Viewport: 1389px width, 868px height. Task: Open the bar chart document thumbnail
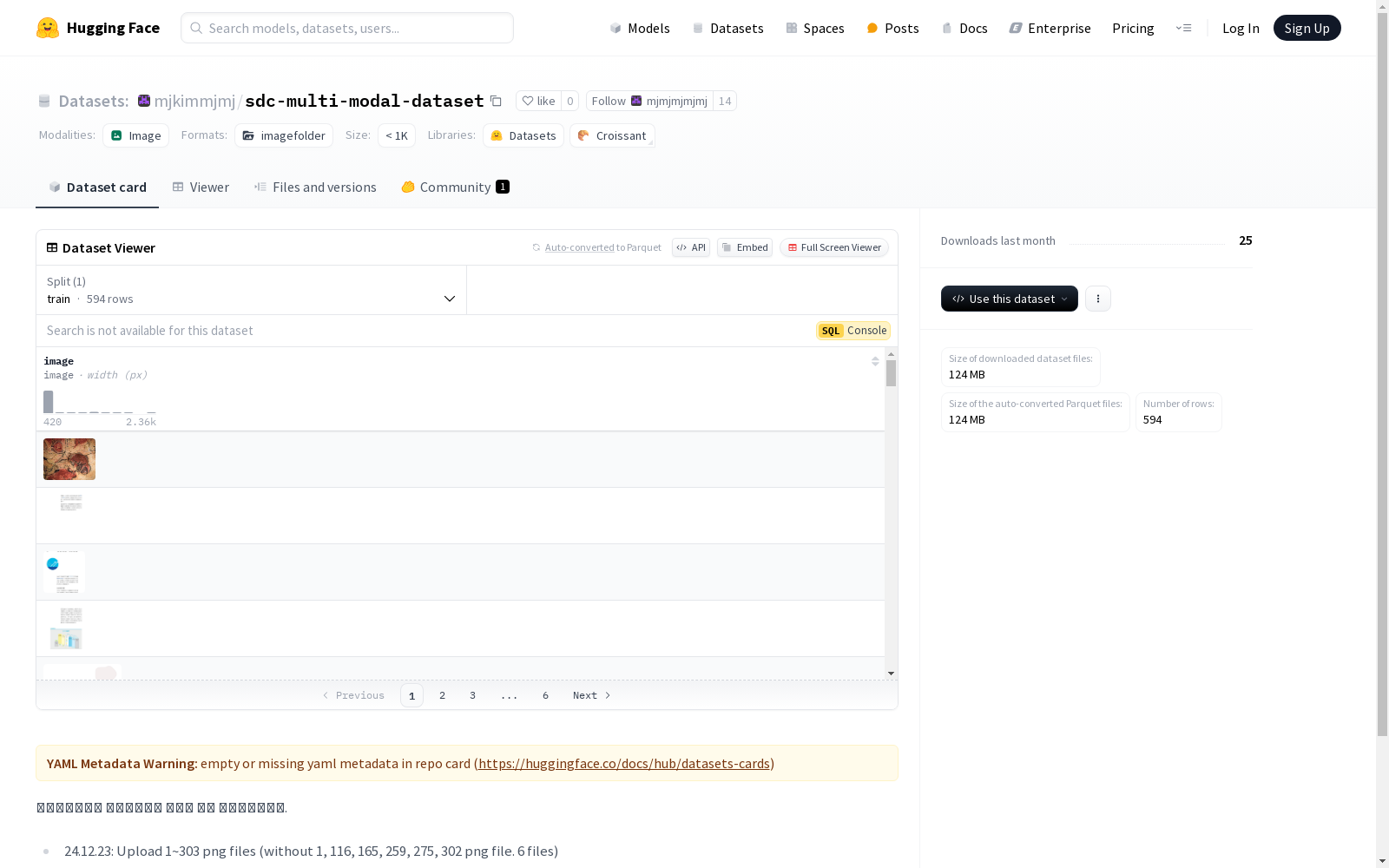(66, 628)
